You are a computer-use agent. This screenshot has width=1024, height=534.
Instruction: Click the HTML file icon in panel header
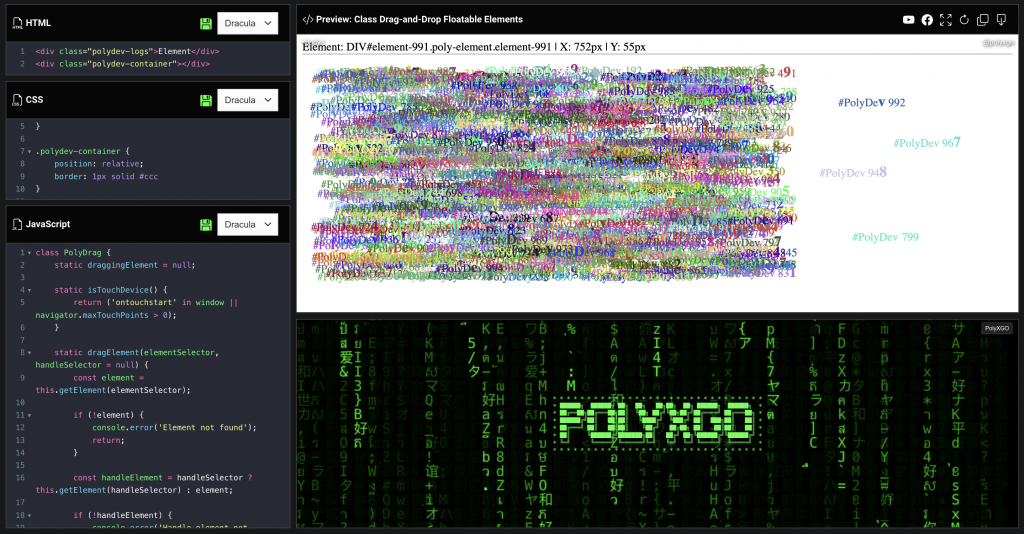click(16, 23)
